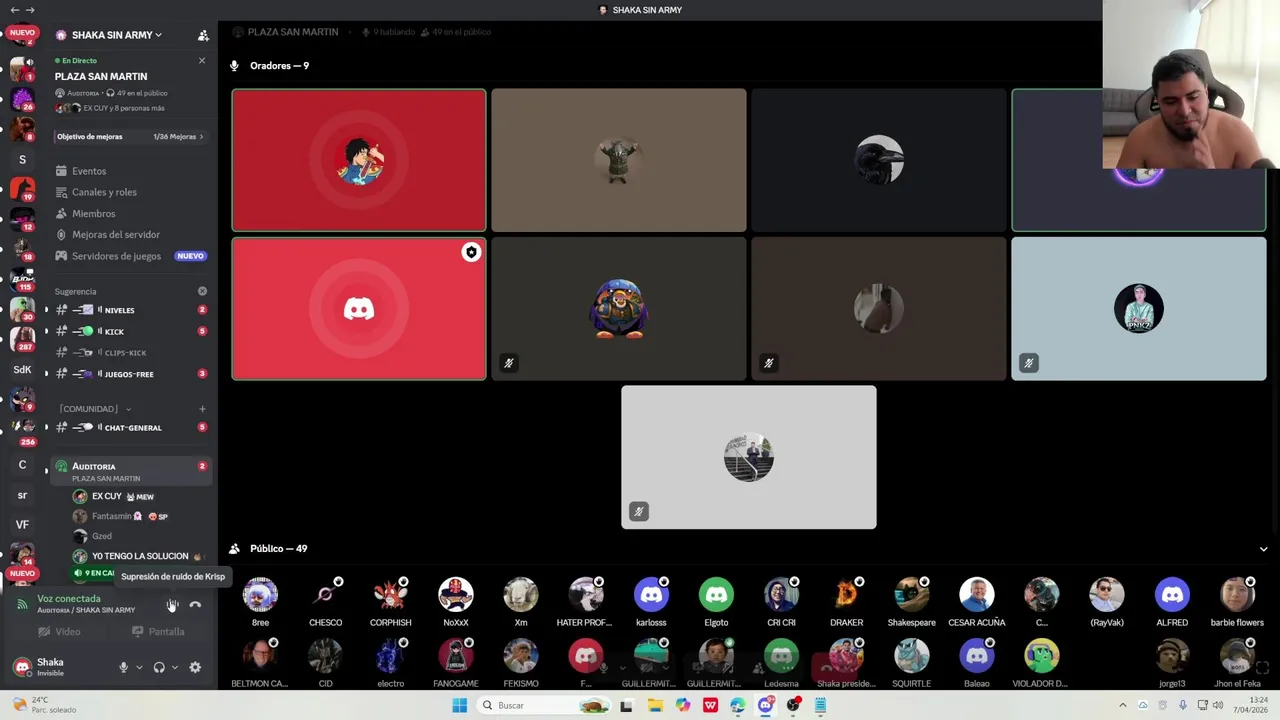Click audience member Elgoto
The image size is (1280, 720).
[716, 602]
